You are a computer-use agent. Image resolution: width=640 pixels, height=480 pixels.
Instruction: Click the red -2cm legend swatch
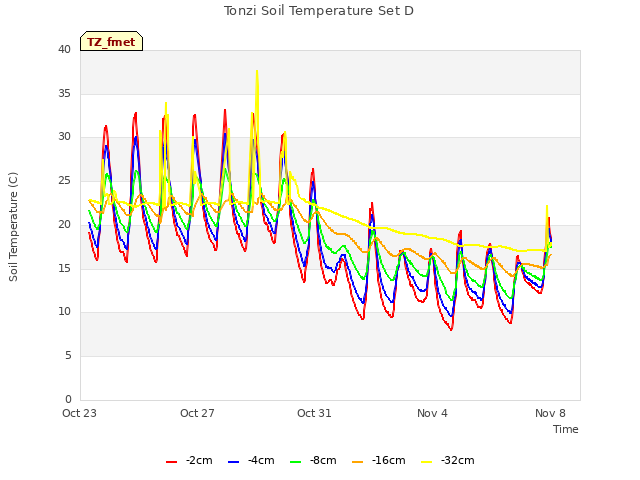[x=171, y=462]
